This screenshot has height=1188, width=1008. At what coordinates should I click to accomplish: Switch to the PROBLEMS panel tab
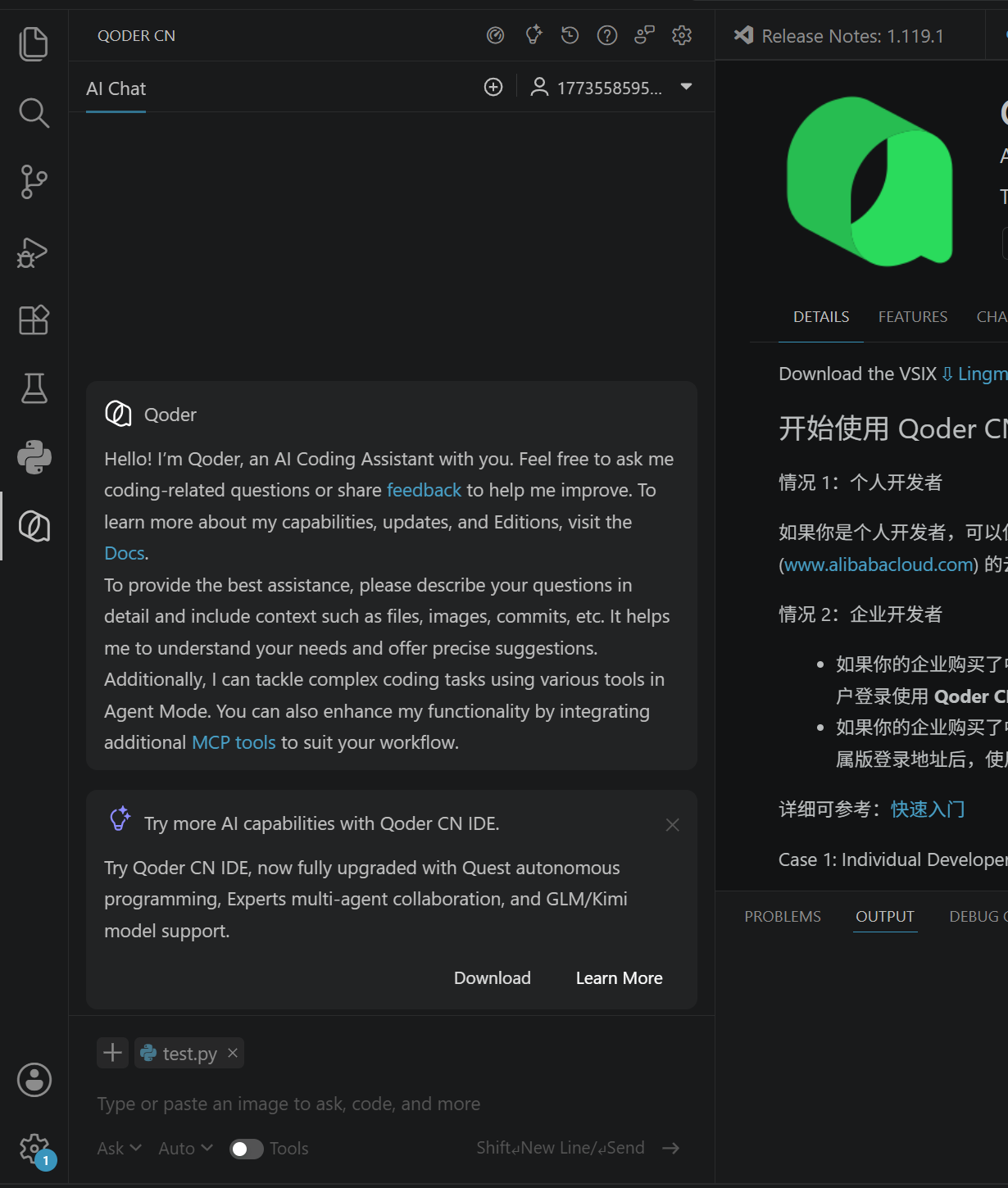pyautogui.click(x=783, y=917)
